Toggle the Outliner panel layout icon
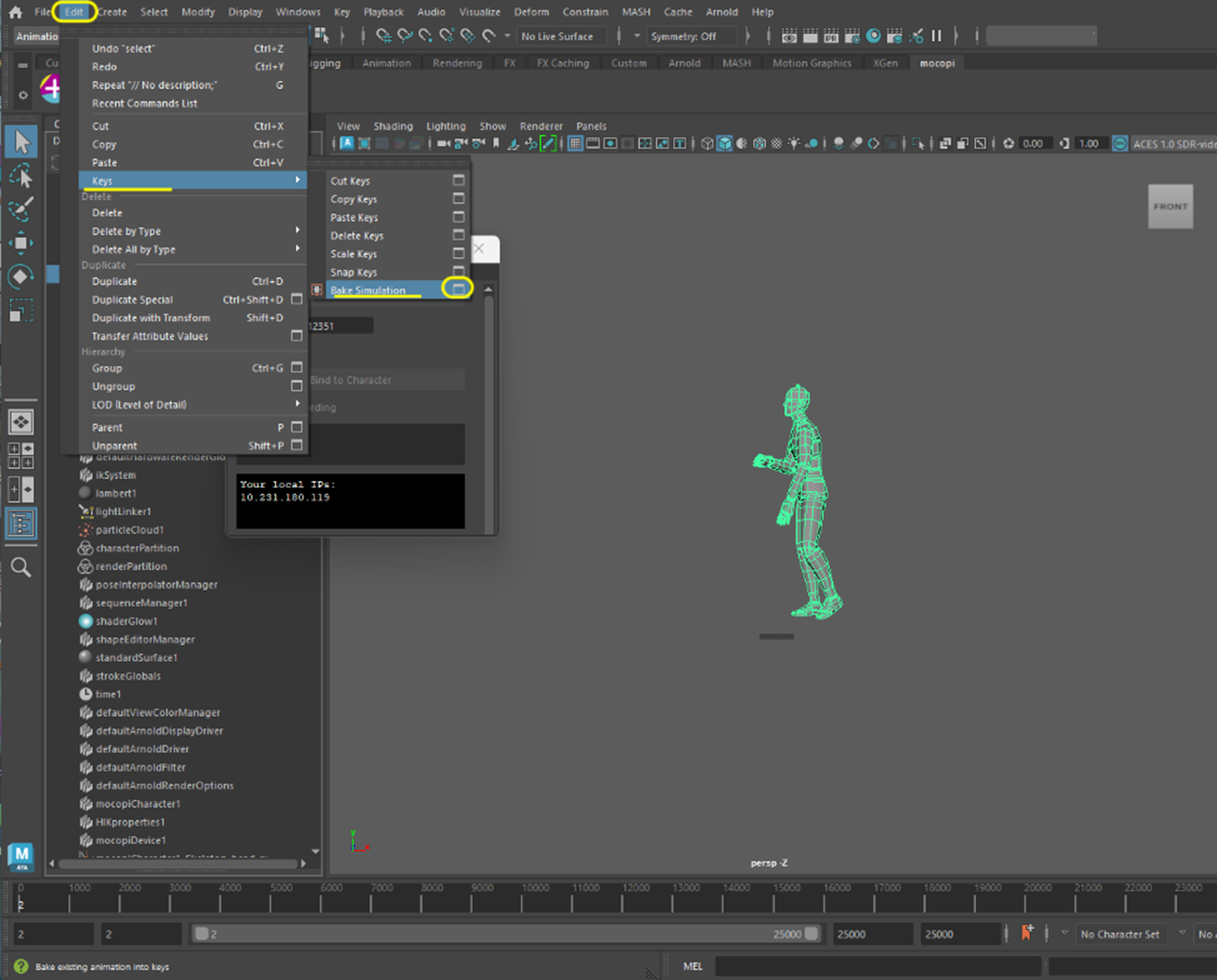 (21, 523)
